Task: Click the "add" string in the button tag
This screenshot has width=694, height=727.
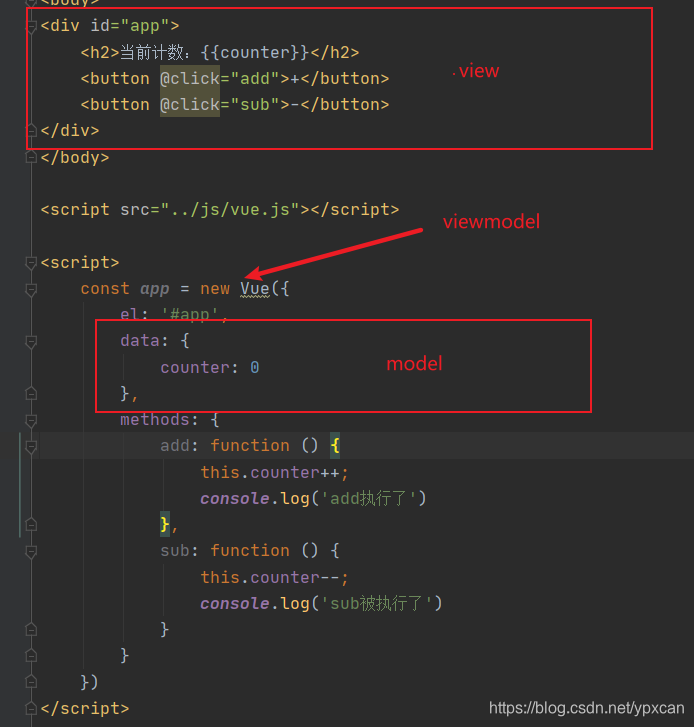Action: (x=255, y=78)
